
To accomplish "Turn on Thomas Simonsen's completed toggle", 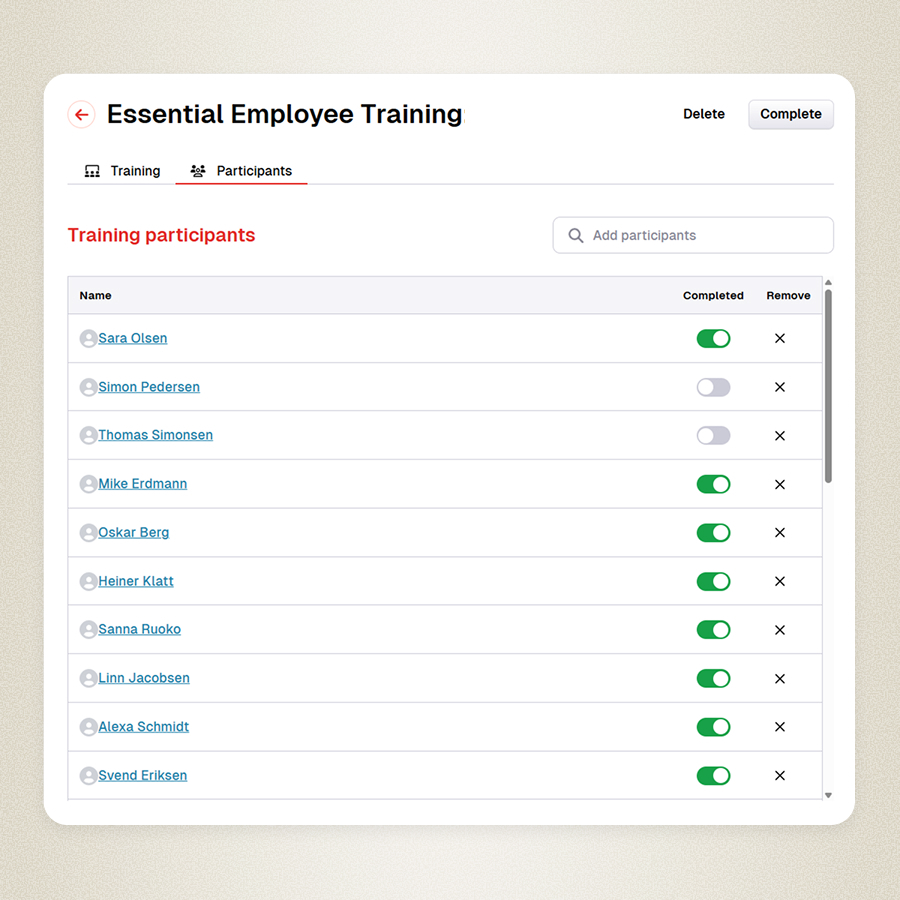I will 713,436.
